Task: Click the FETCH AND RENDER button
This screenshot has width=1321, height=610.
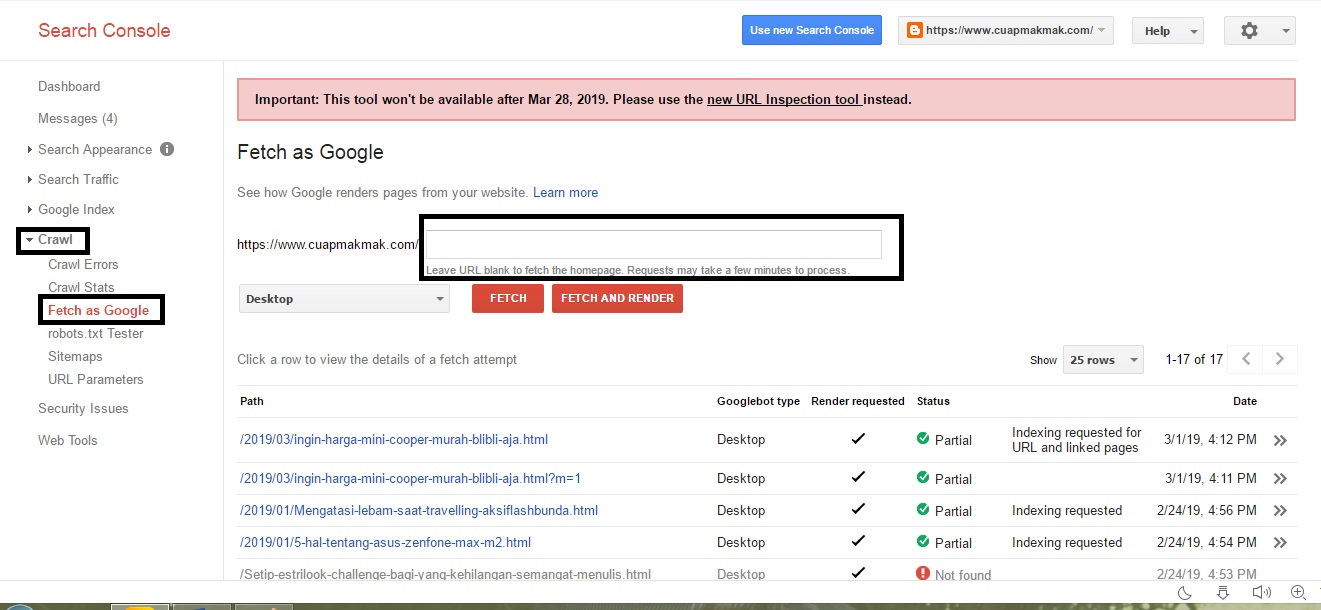Action: coord(617,298)
